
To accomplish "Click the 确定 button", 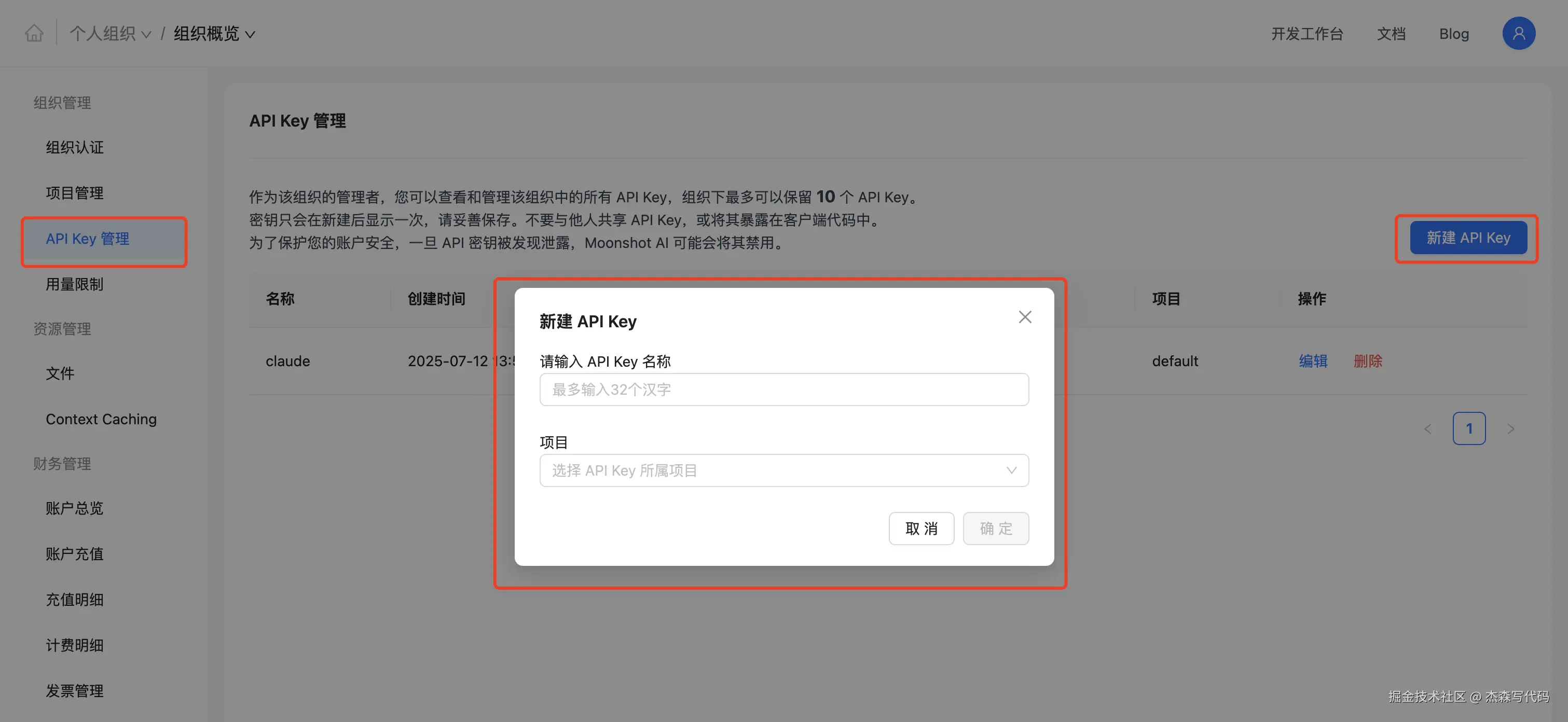I will [995, 528].
